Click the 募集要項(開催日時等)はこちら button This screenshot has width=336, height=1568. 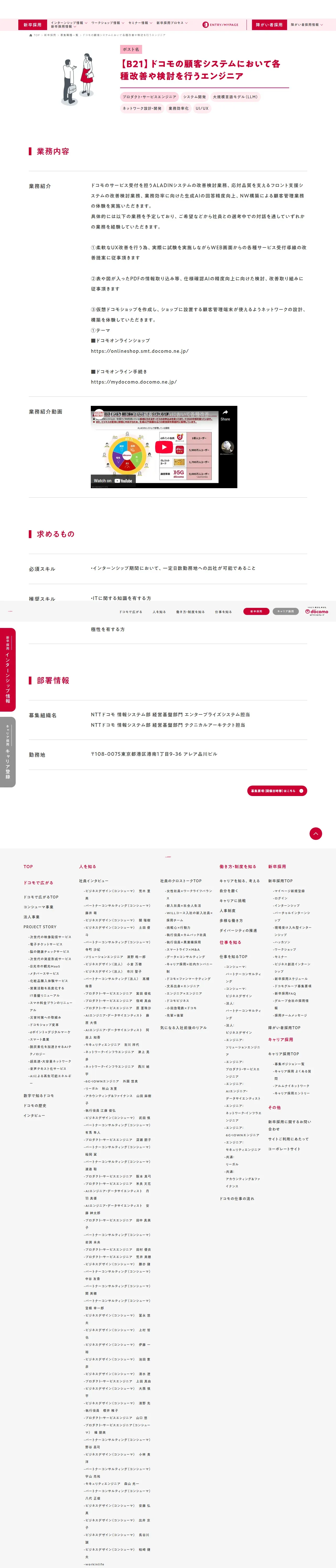[x=277, y=791]
